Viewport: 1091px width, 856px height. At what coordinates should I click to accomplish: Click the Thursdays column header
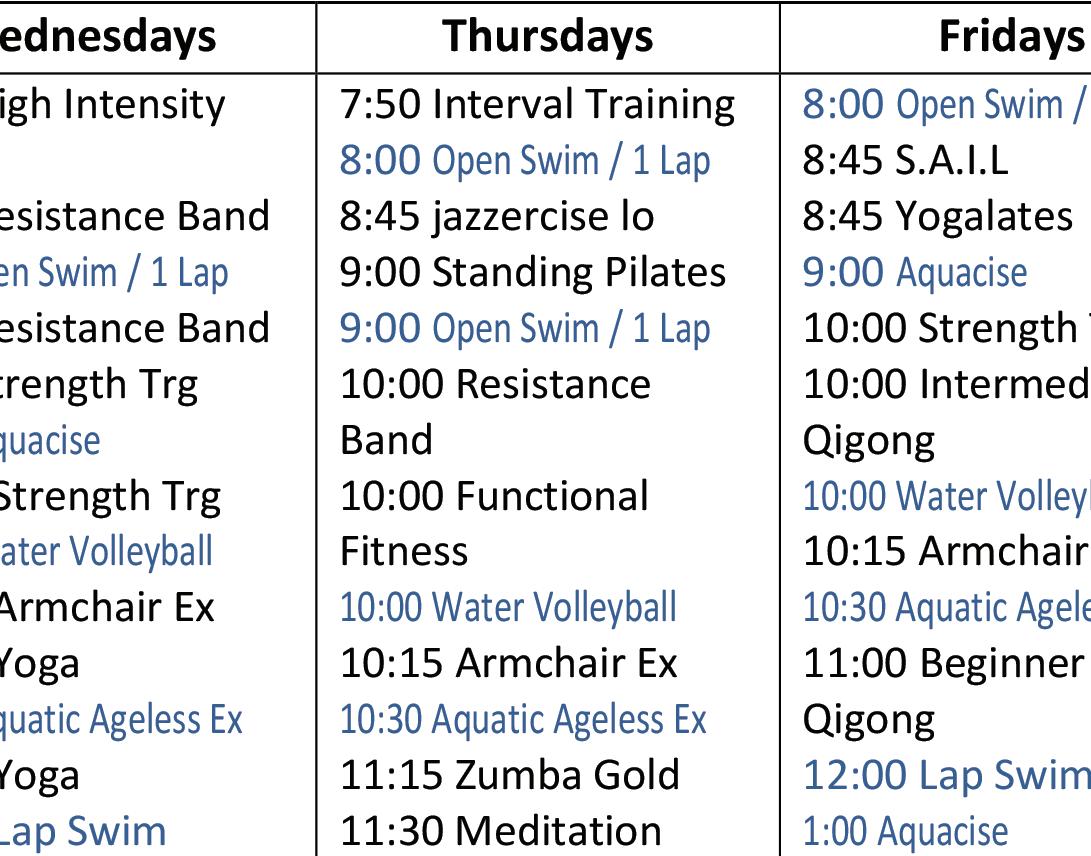click(x=548, y=36)
